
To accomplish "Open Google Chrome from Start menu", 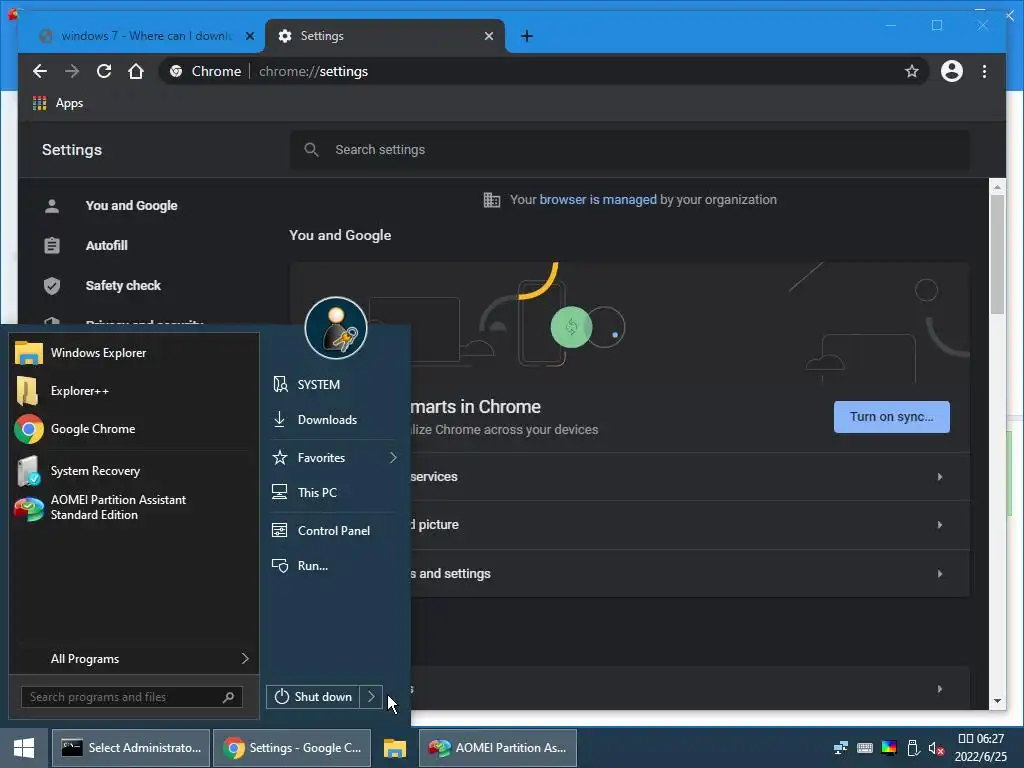I will point(134,429).
